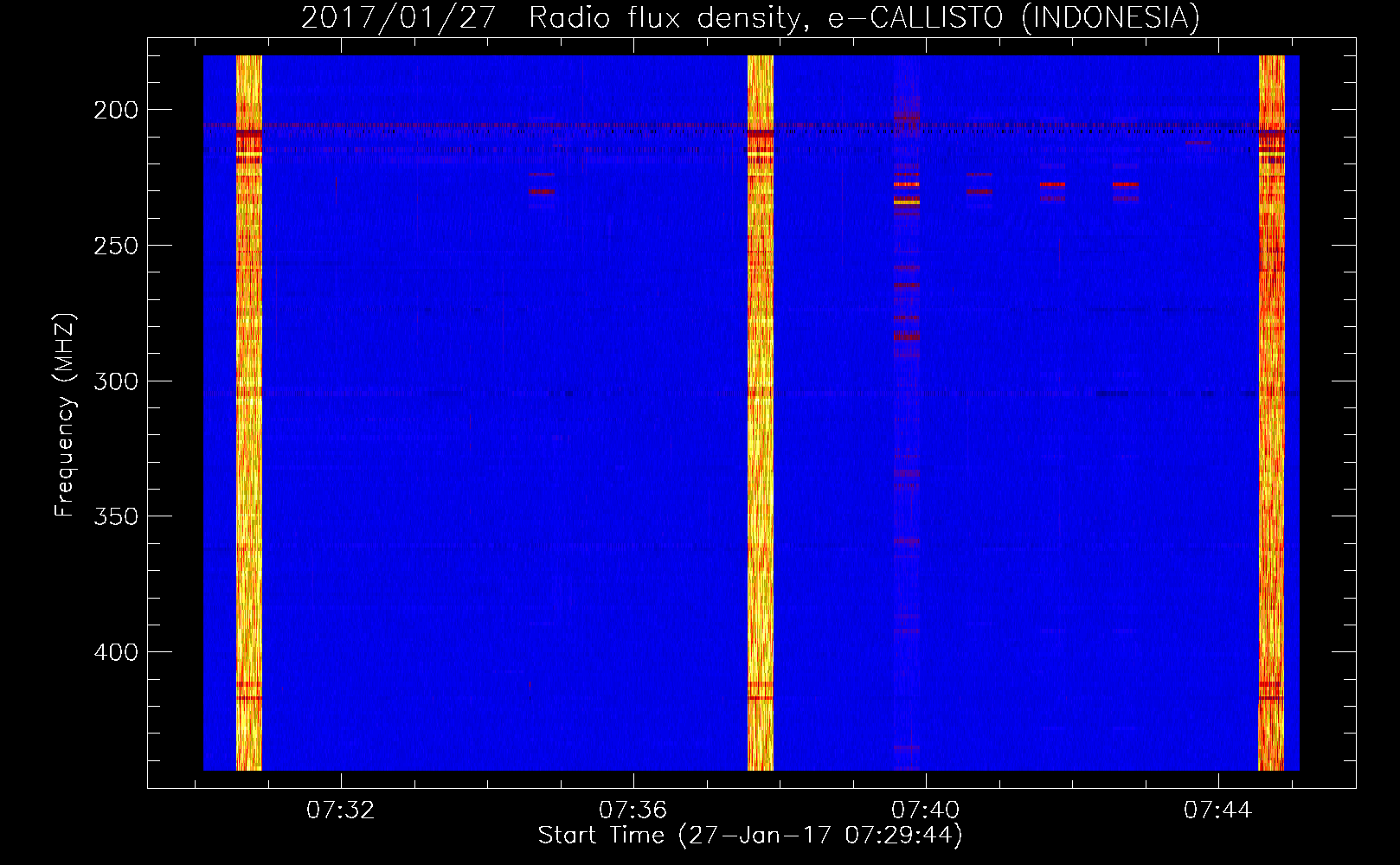Click the 250 frequency tick label

coord(116,246)
